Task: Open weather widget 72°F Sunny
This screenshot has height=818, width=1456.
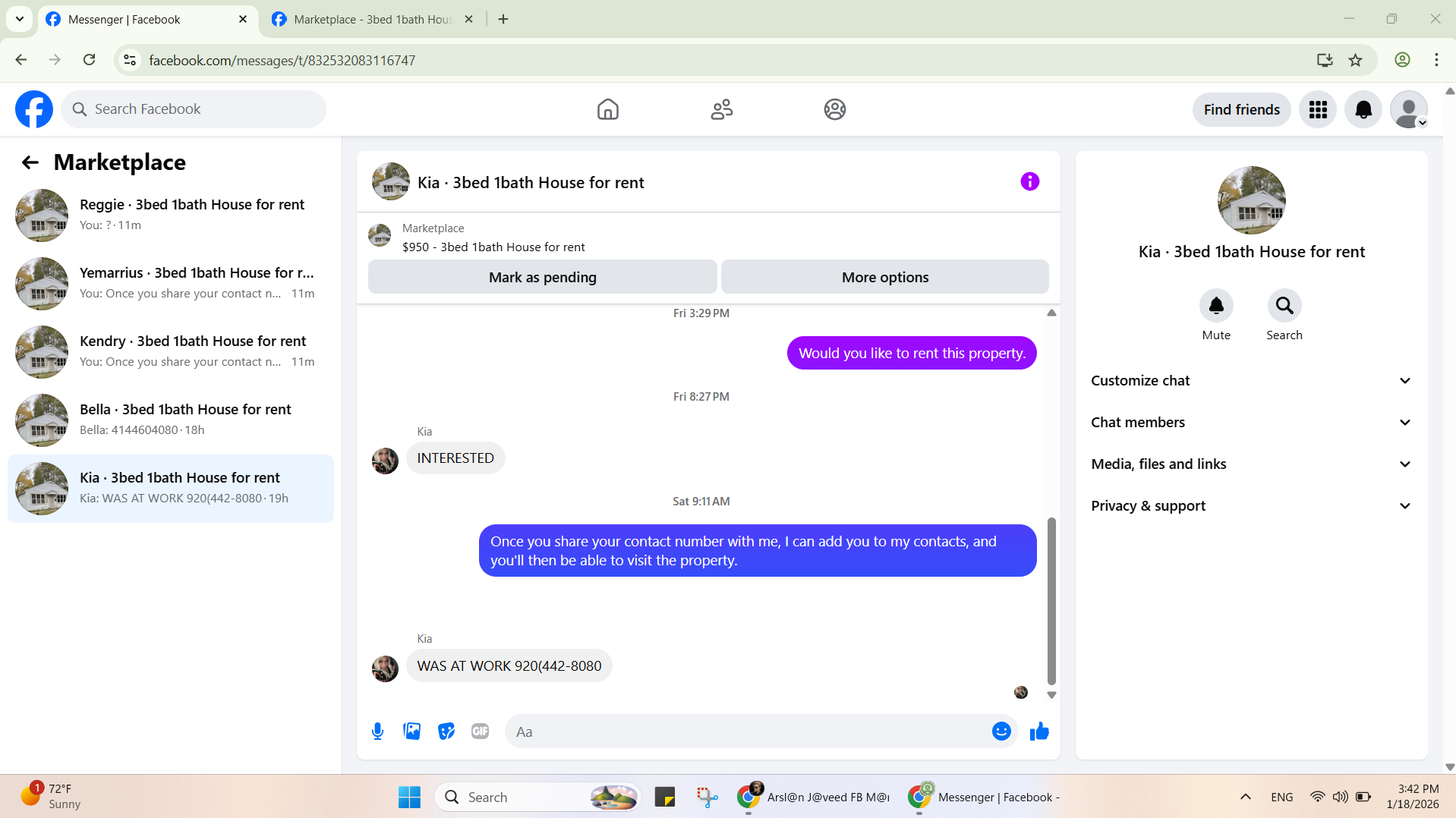Action: coord(50,797)
